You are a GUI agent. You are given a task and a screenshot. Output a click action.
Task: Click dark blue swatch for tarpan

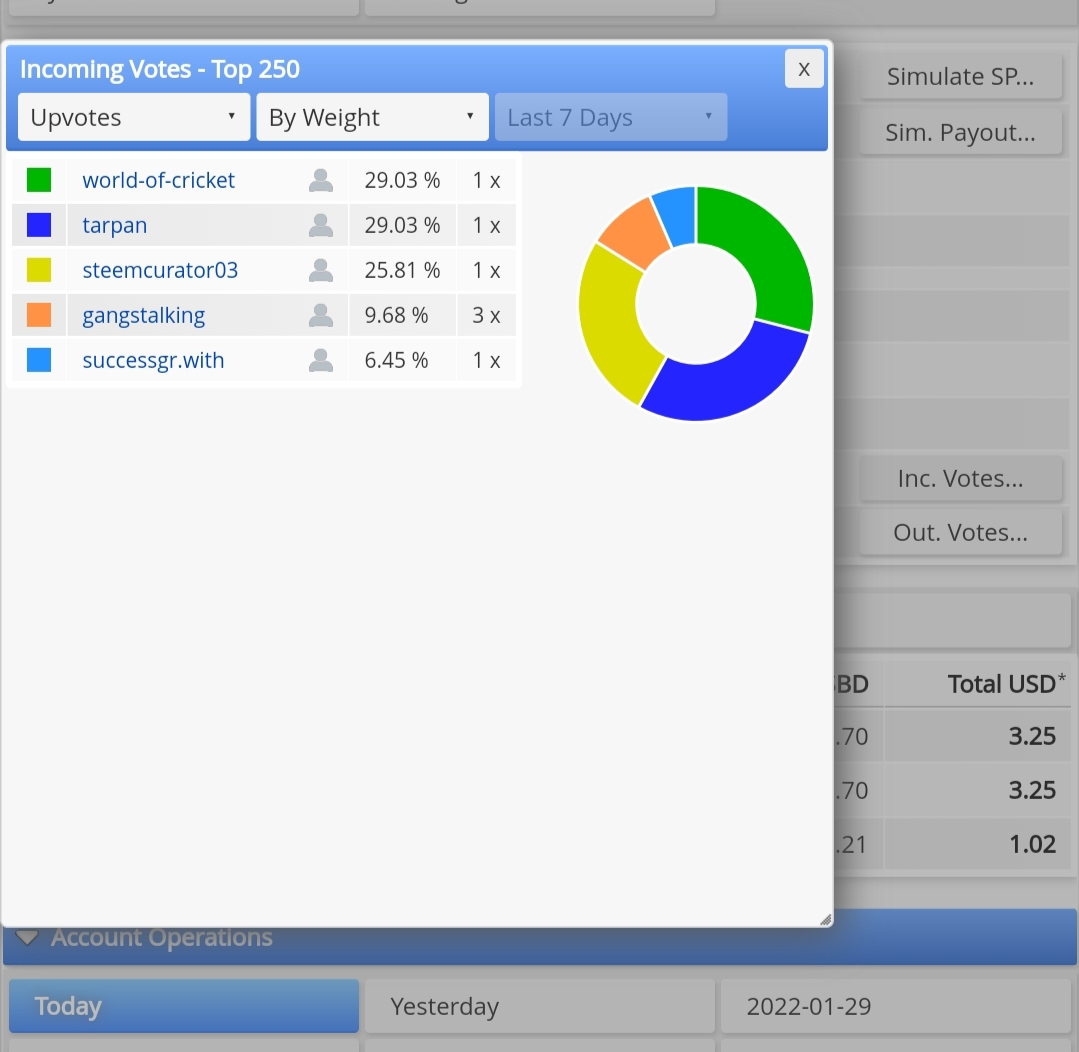pos(39,225)
